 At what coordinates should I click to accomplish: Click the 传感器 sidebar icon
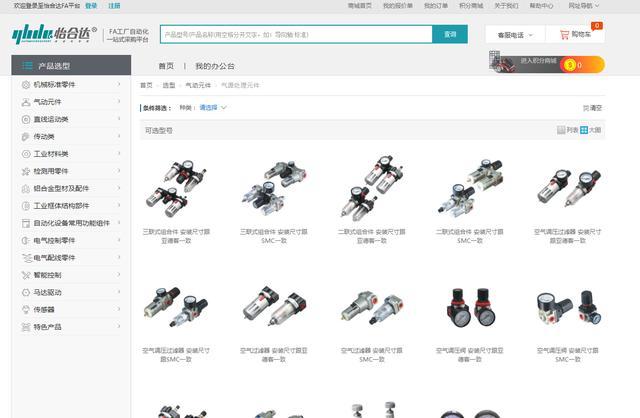click(25, 310)
